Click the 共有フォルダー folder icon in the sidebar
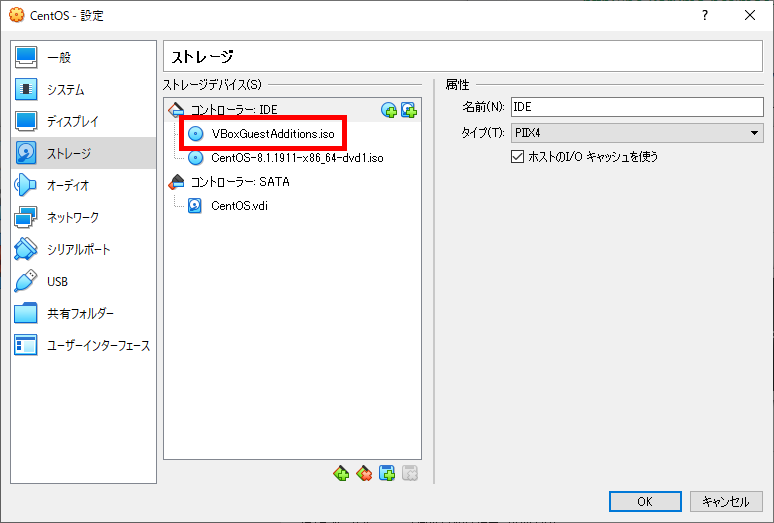The height and width of the screenshot is (523, 774). 26,314
